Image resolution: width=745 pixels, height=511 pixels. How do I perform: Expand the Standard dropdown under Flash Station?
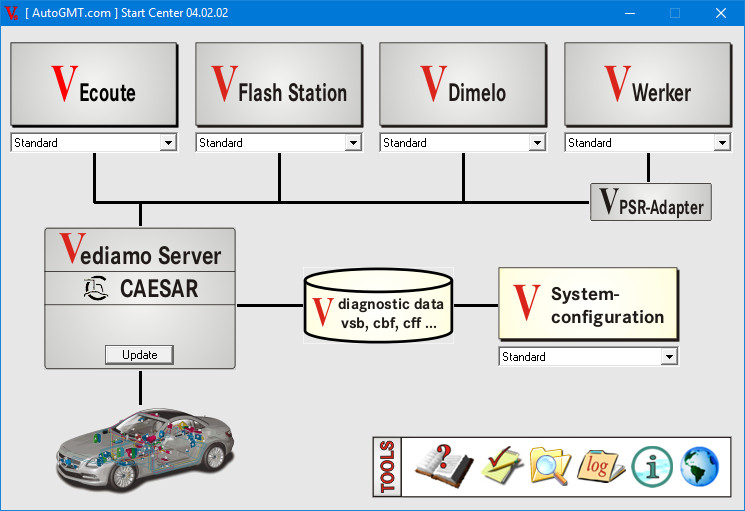[353, 142]
